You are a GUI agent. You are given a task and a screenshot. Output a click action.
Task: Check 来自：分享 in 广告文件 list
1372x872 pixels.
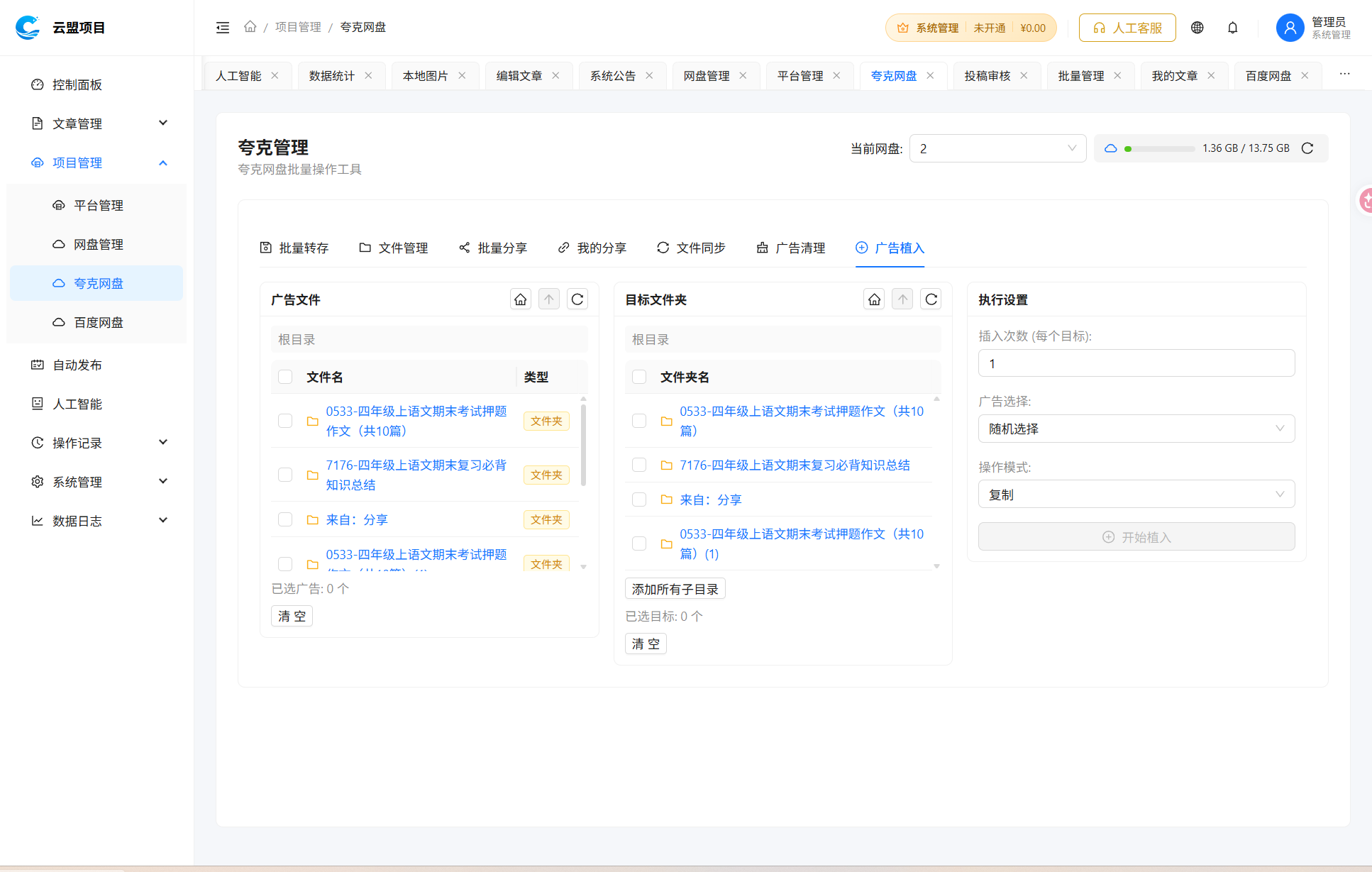285,519
